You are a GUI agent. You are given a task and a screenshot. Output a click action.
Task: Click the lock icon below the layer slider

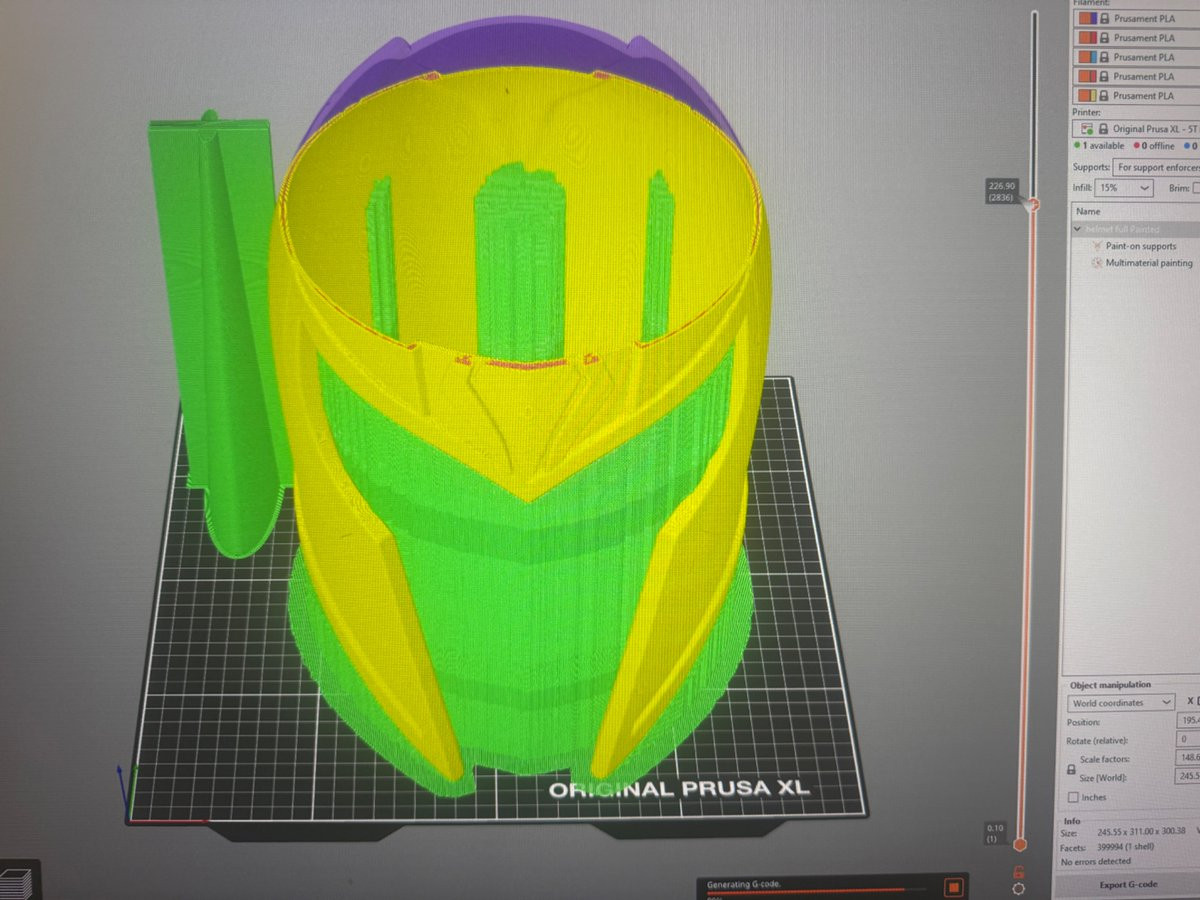[1018, 872]
